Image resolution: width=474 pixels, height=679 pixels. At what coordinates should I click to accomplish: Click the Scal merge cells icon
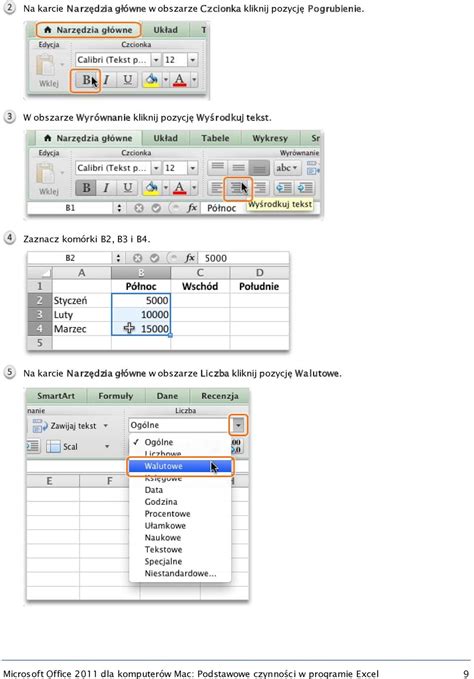pos(53,446)
